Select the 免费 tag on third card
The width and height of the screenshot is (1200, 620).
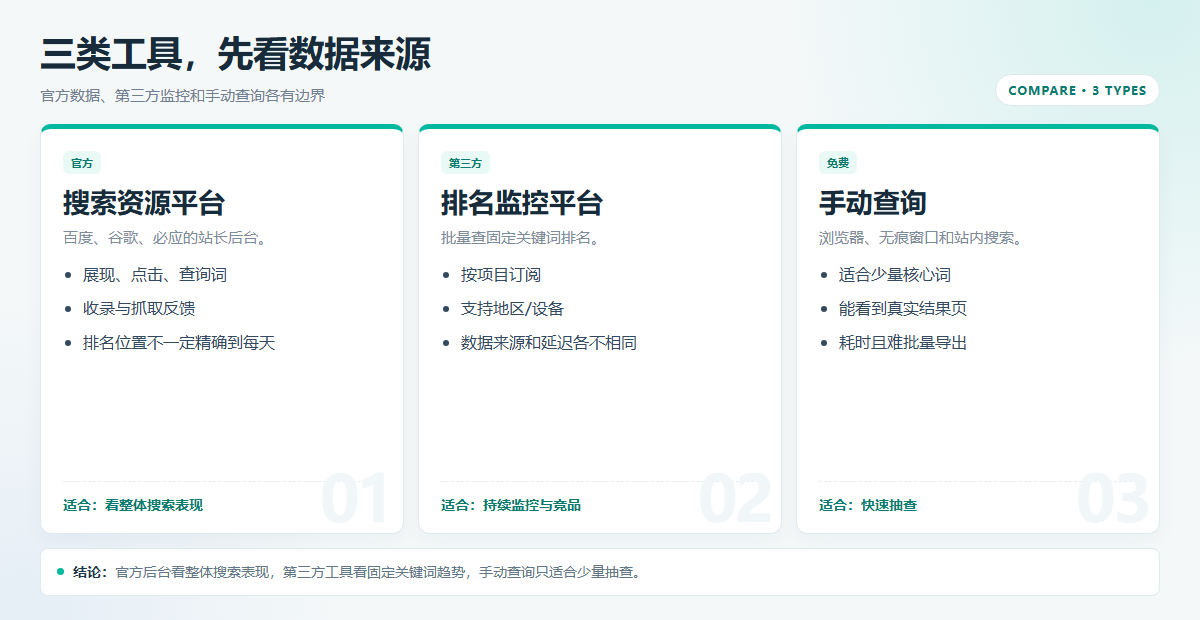click(x=838, y=163)
